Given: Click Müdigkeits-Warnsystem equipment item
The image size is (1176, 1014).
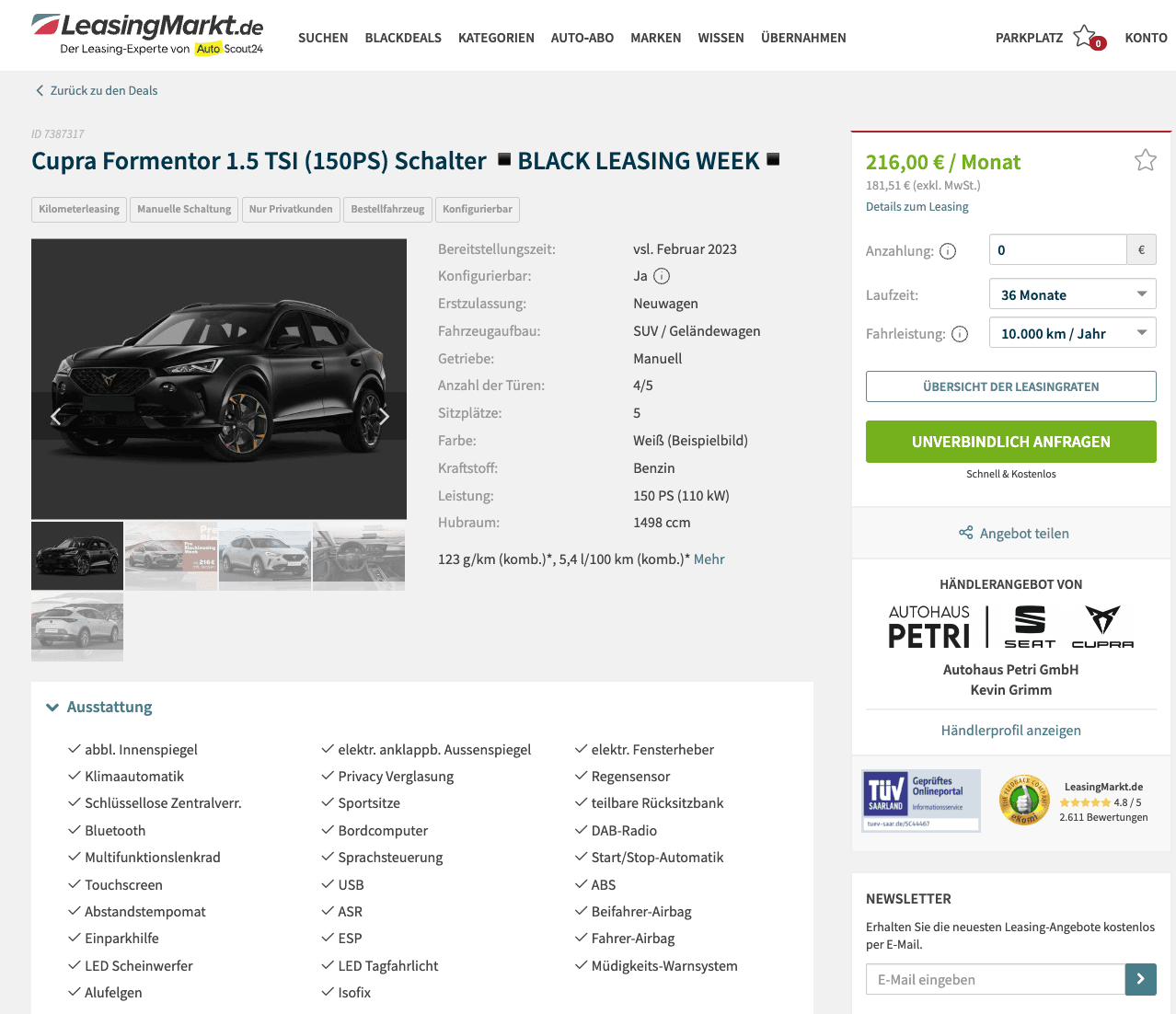Looking at the screenshot, I should 664,965.
